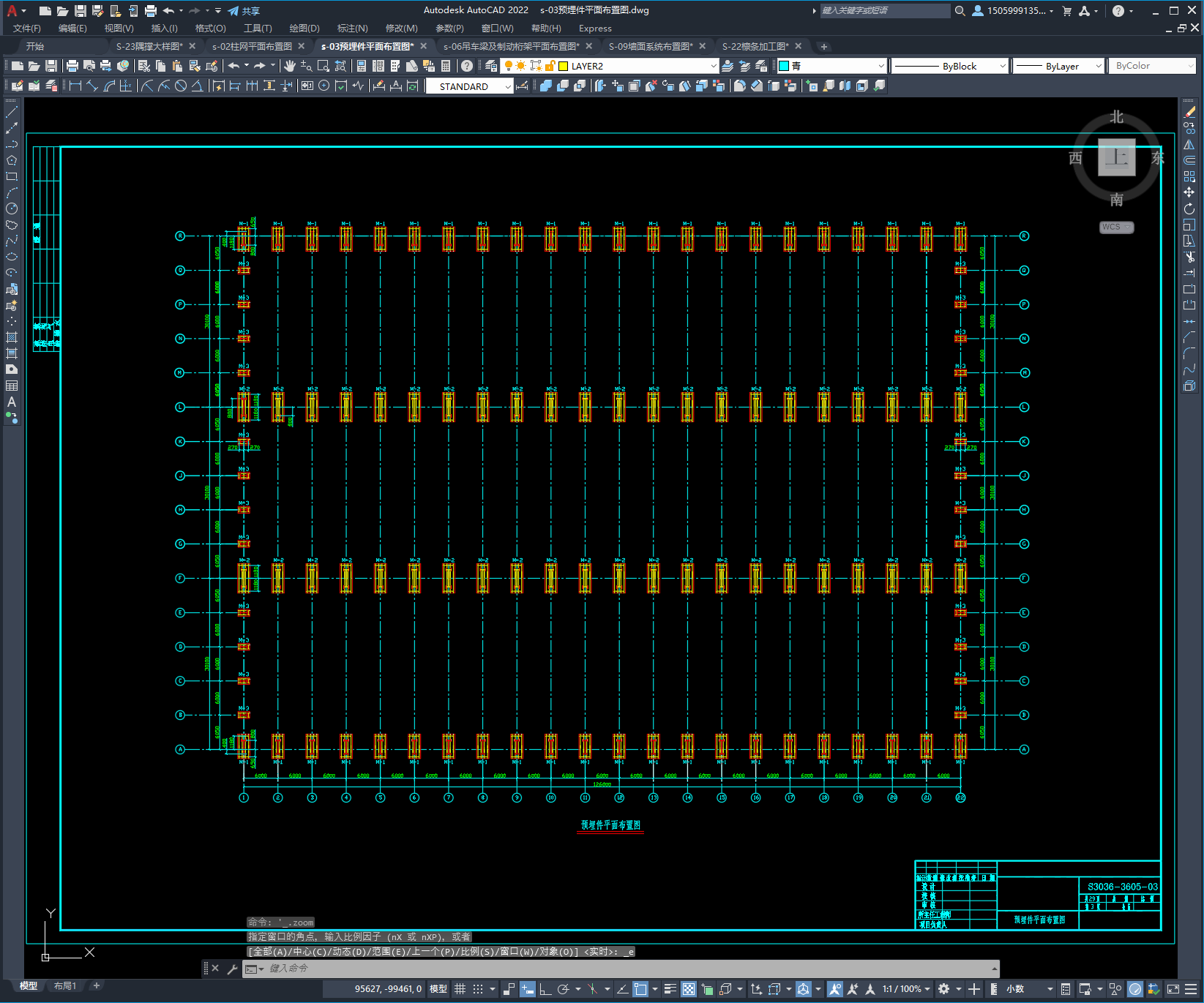Toggle dynamic input in status bar
Screen dimensions: 1204x1003
(x=528, y=989)
